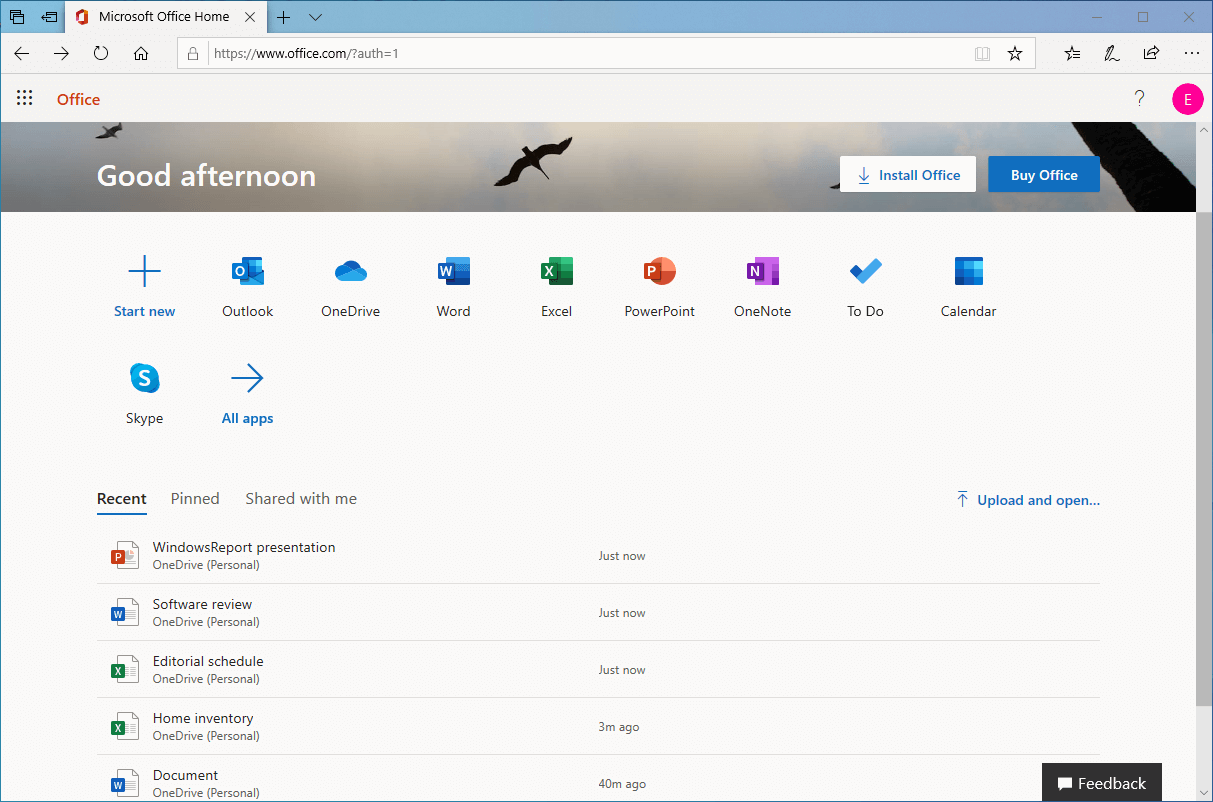
Task: Open the Feedback button
Action: 1102,783
